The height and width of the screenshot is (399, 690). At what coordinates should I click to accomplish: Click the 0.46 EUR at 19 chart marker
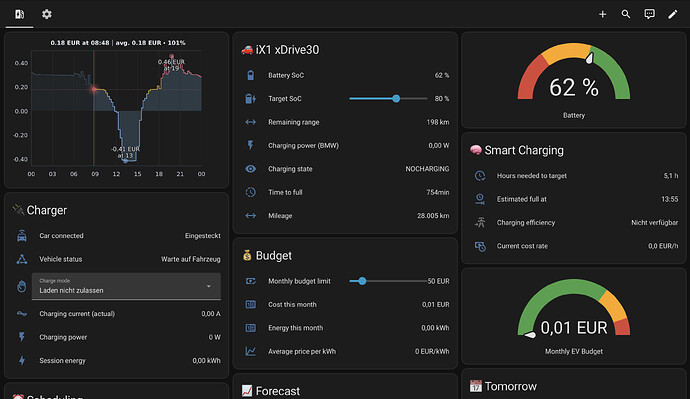point(172,56)
